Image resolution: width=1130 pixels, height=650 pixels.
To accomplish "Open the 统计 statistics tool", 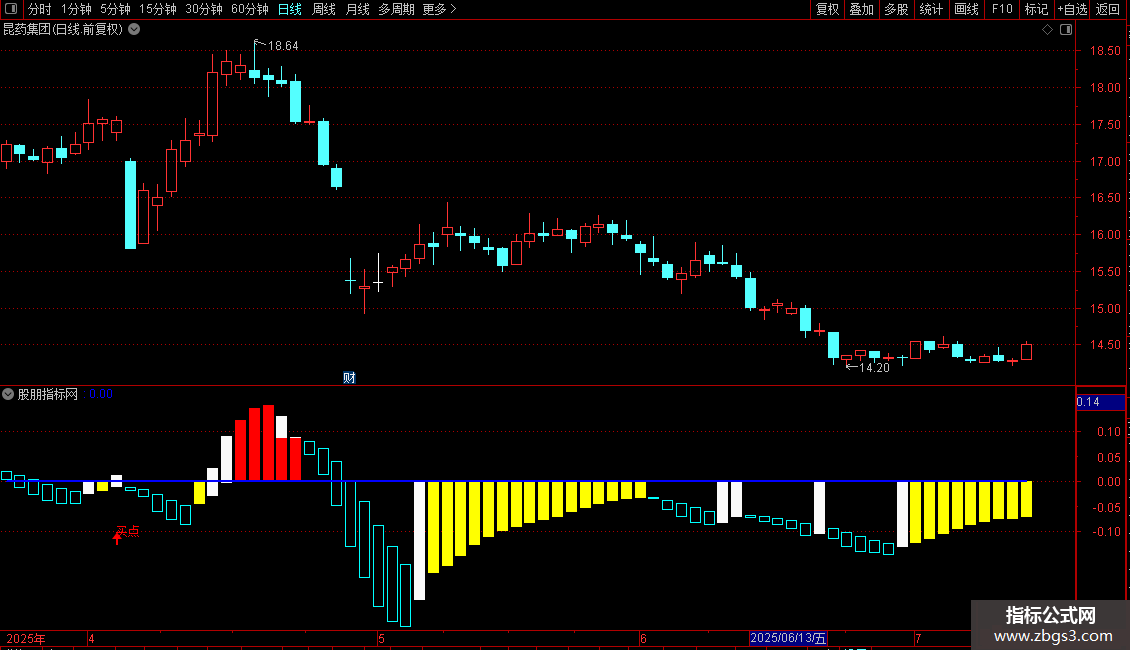I will click(931, 9).
